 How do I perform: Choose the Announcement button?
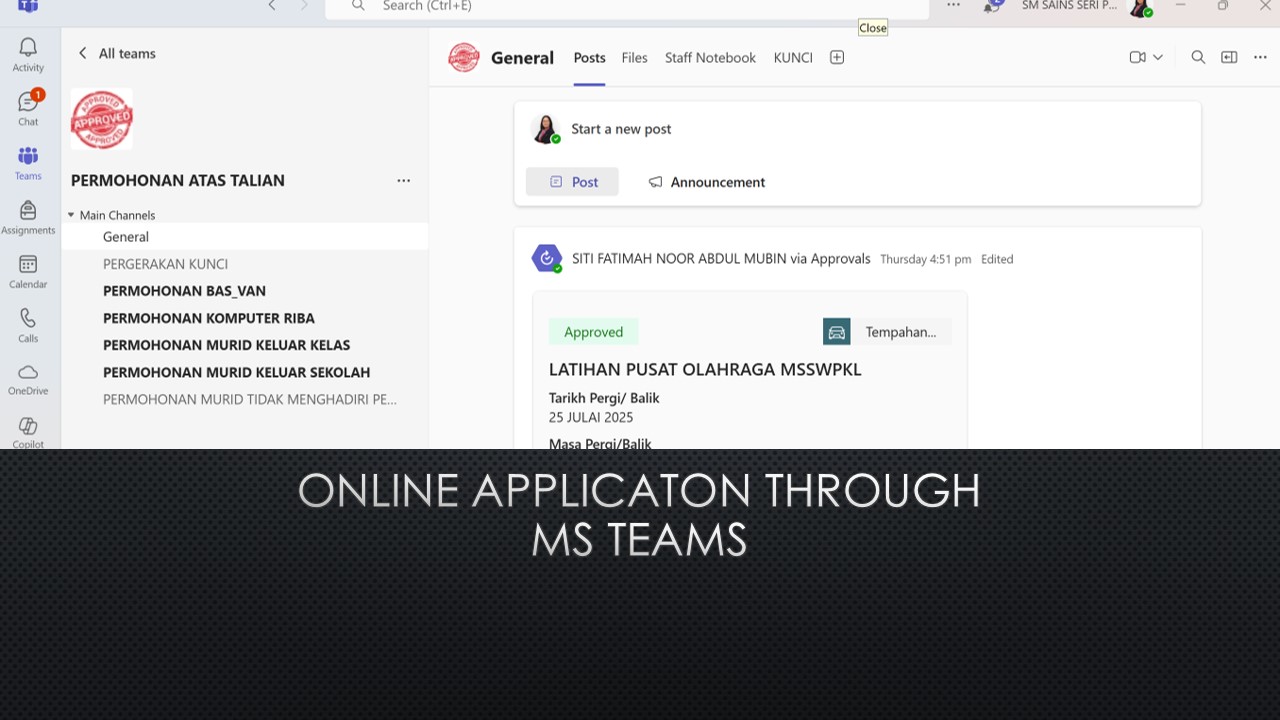click(706, 182)
